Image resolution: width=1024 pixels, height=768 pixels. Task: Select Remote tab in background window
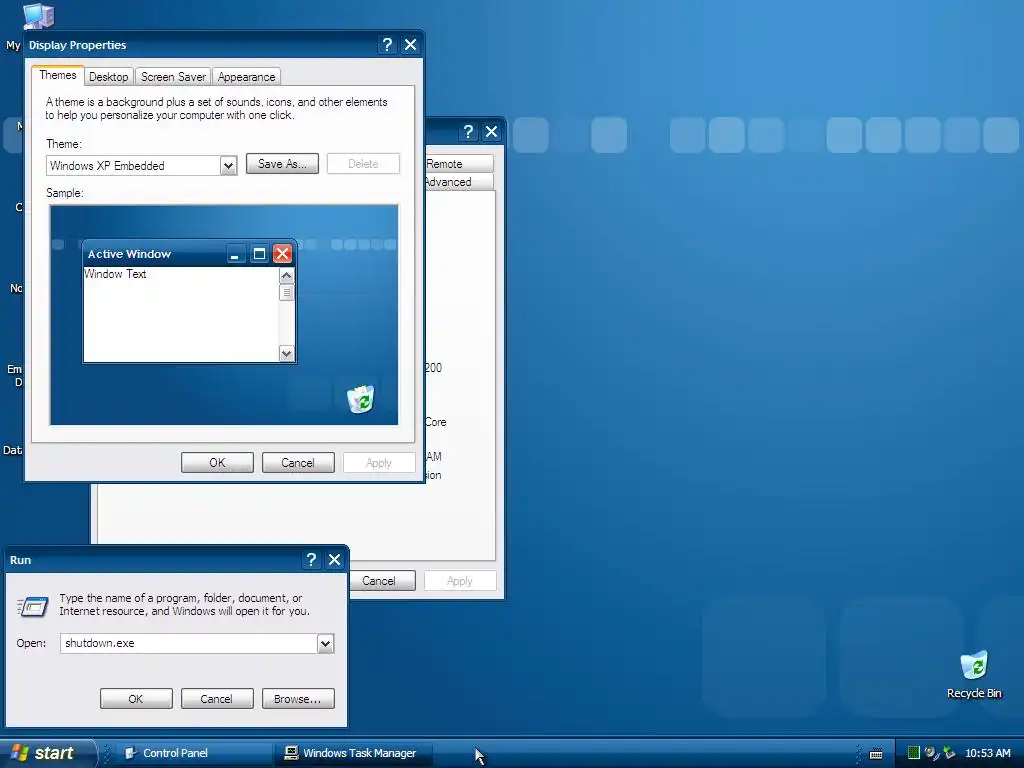tap(458, 164)
